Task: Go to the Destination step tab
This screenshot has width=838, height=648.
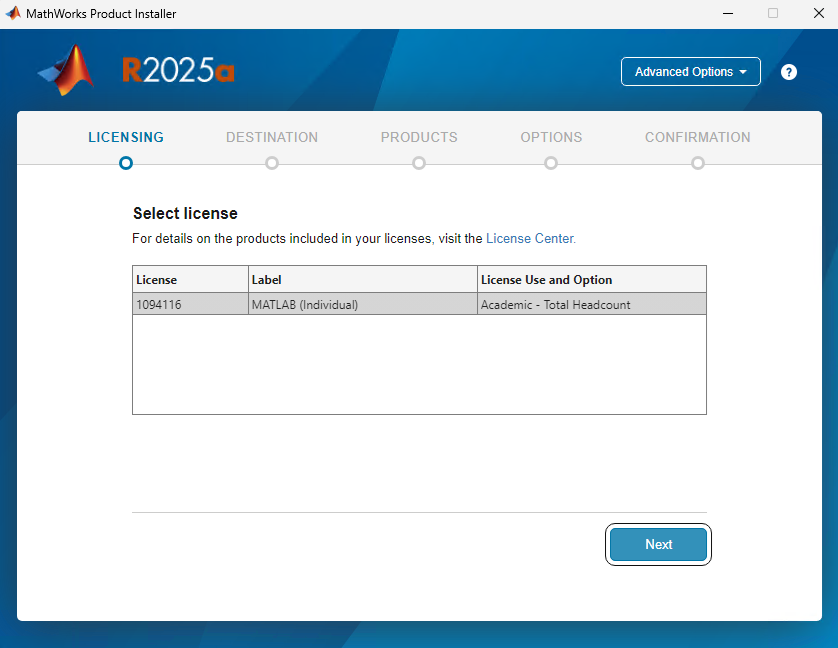Action: [x=272, y=137]
